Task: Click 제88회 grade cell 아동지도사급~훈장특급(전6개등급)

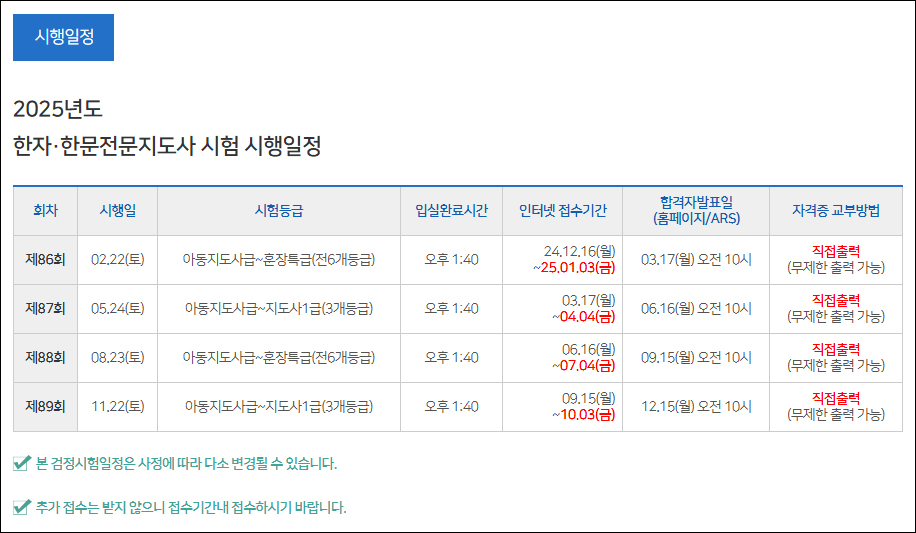Action: (x=279, y=358)
